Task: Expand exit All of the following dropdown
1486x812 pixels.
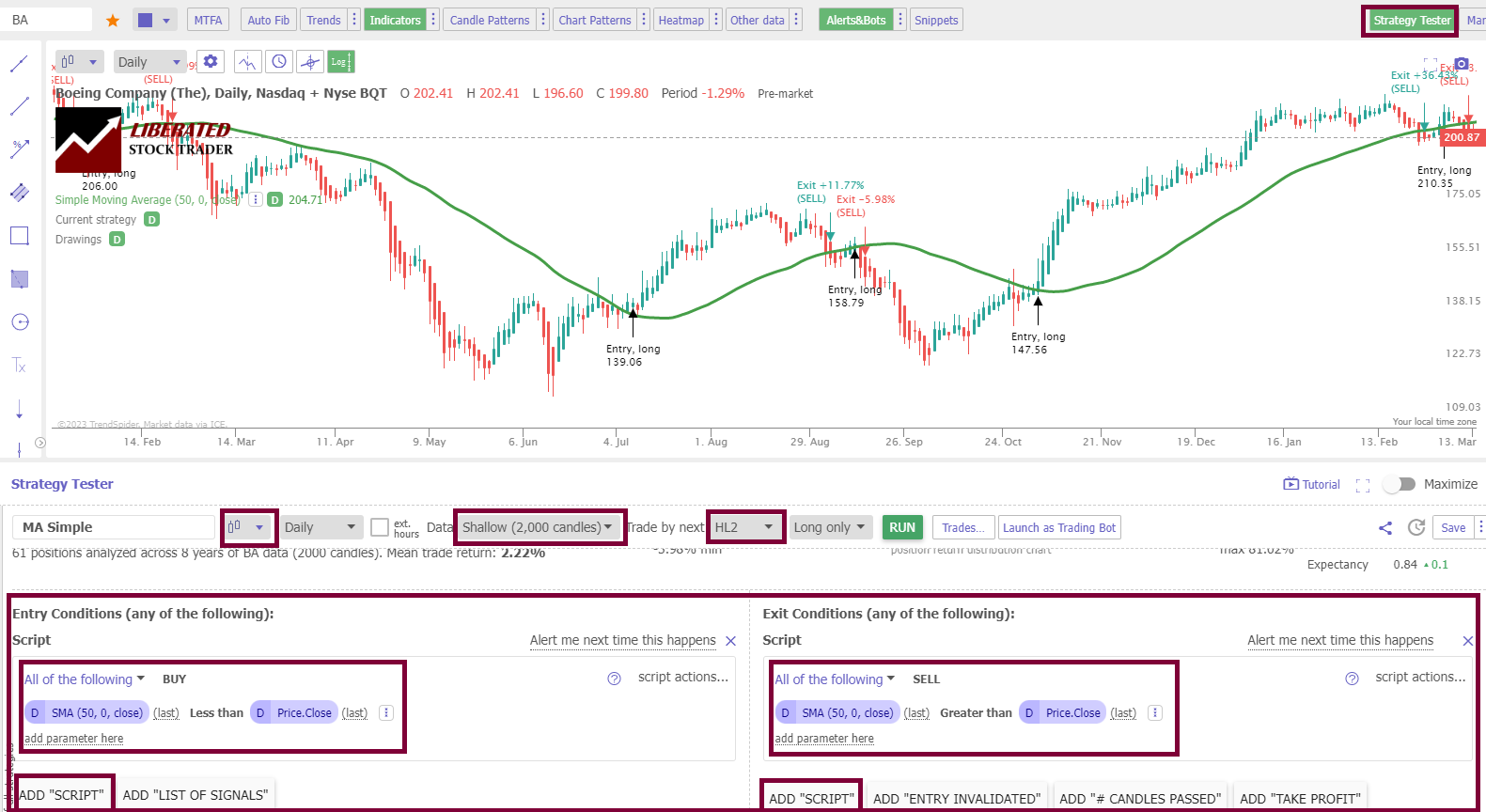Action: [835, 679]
